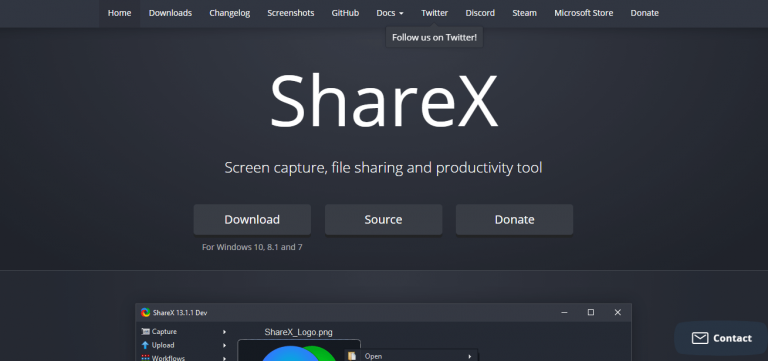
Task: Open the Twitter nav link
Action: coord(434,13)
